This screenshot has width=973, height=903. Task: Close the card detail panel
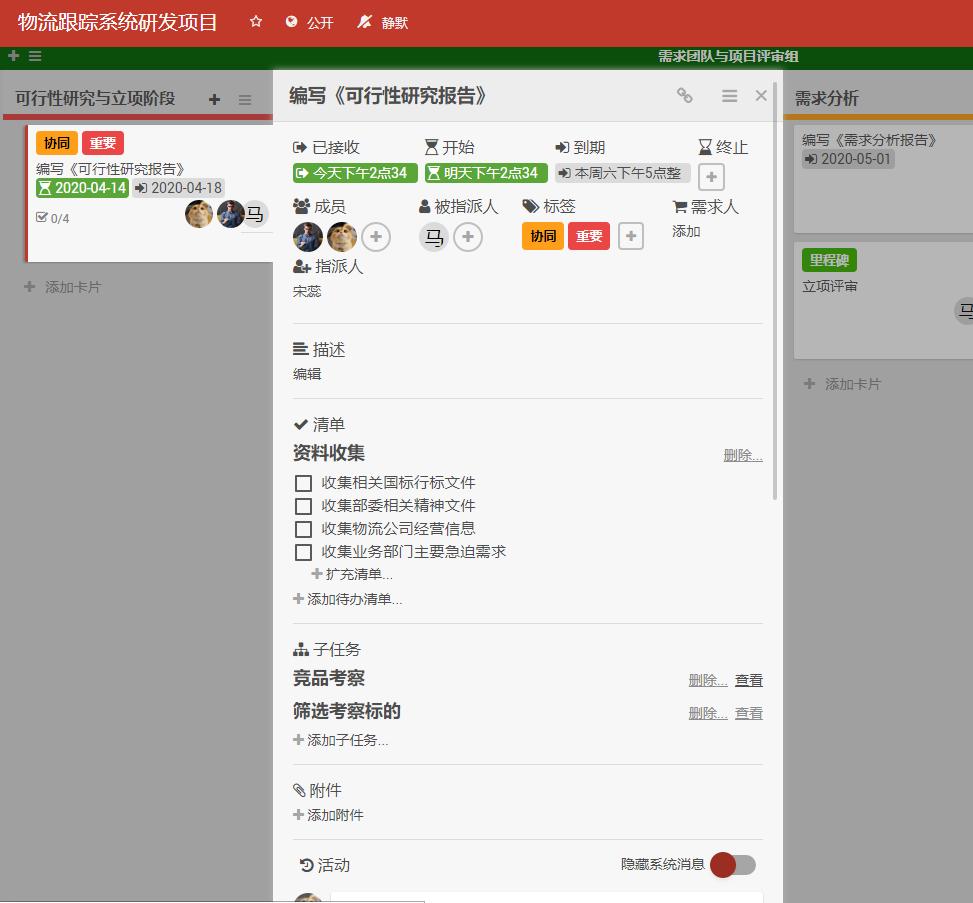(761, 96)
